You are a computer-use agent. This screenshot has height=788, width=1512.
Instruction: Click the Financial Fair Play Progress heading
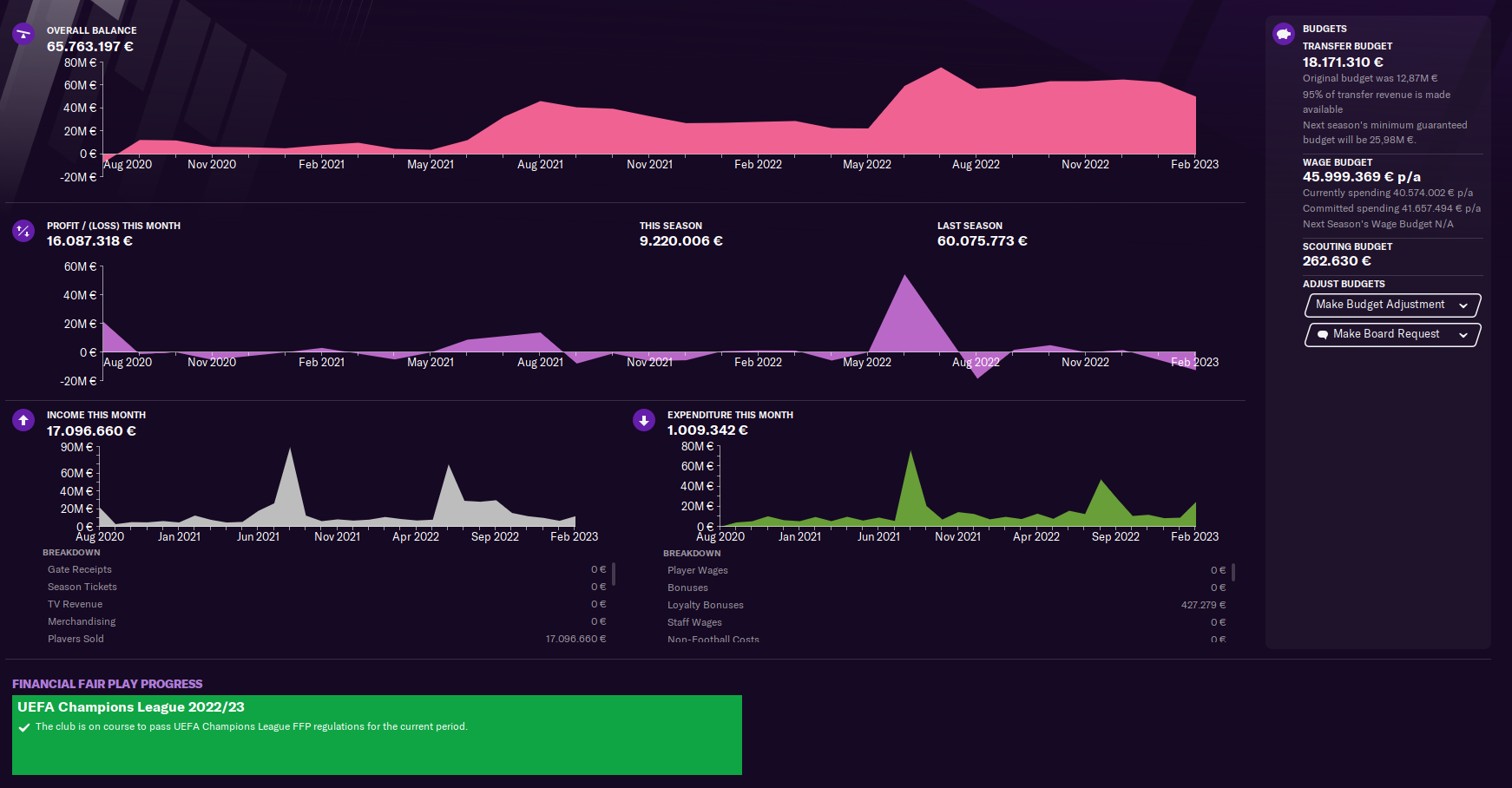pyautogui.click(x=108, y=684)
